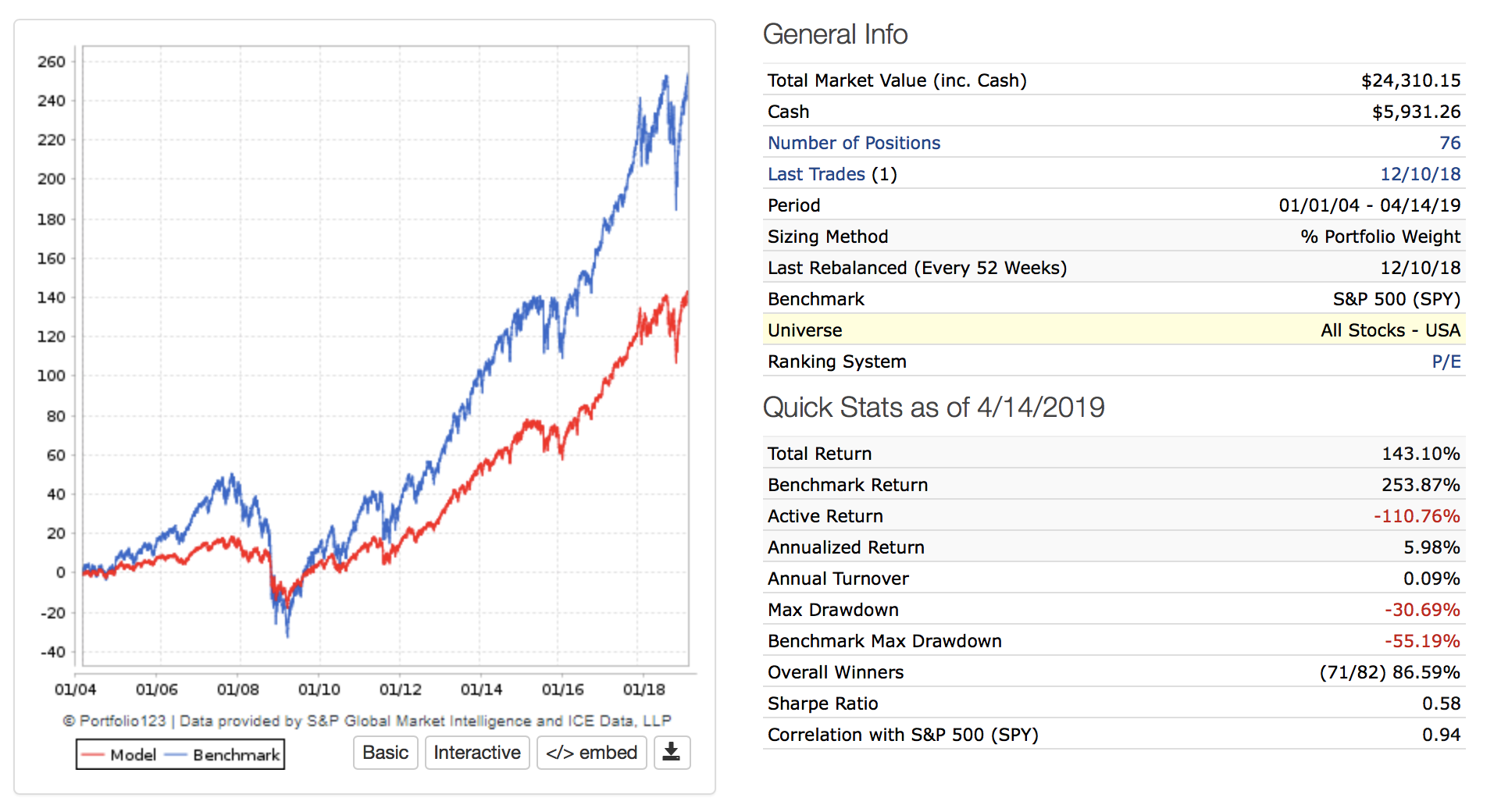Click the 76 positions count link

coord(1449,143)
